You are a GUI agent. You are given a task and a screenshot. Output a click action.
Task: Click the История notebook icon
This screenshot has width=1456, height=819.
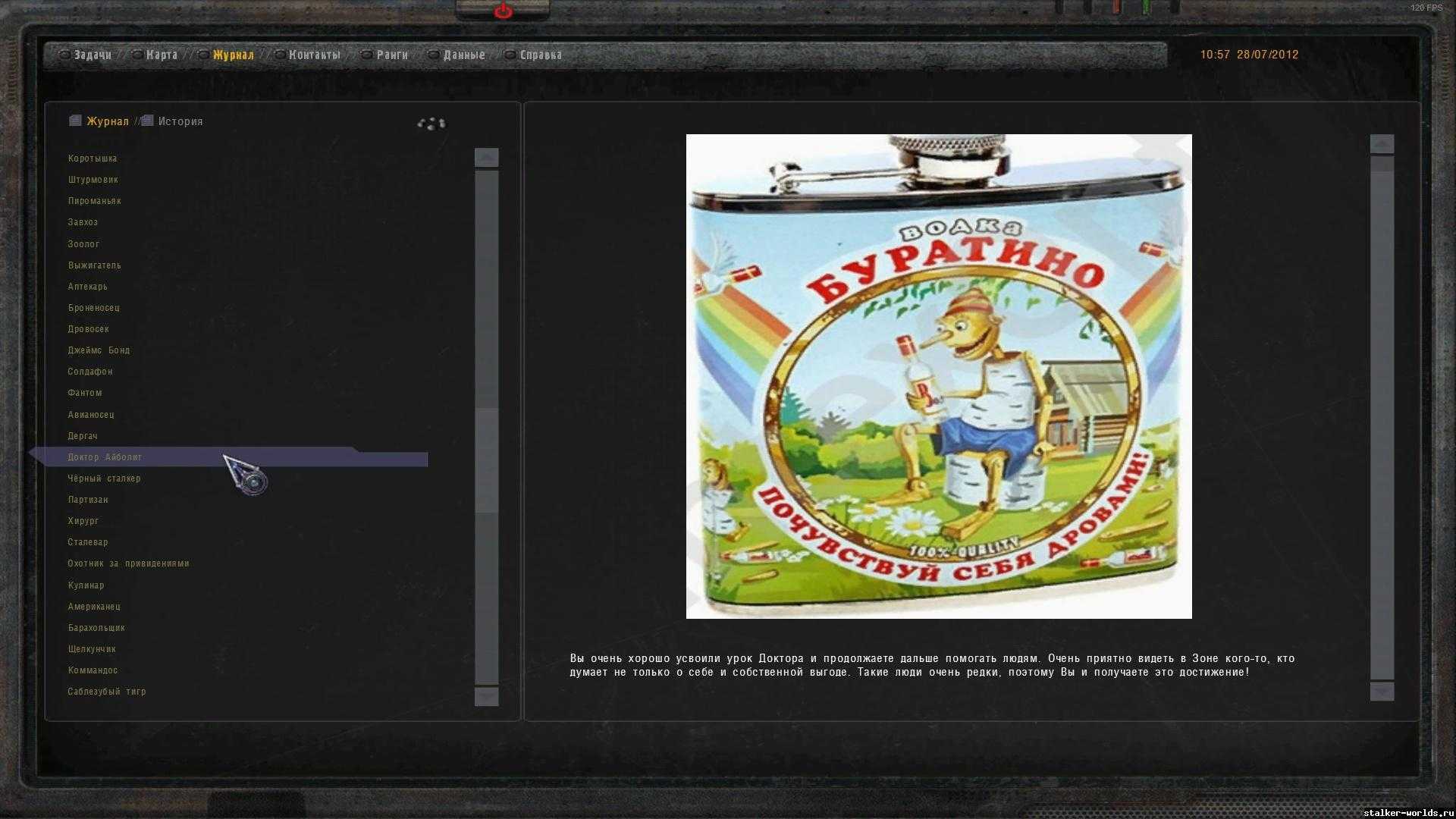pyautogui.click(x=148, y=121)
